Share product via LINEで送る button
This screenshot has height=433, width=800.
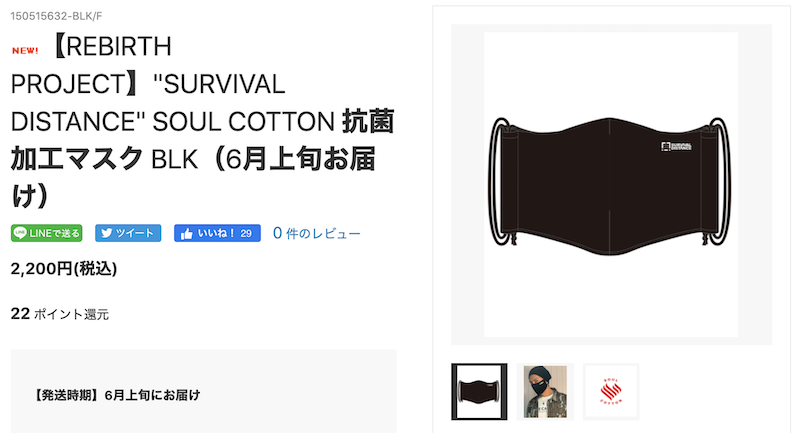pos(46,233)
